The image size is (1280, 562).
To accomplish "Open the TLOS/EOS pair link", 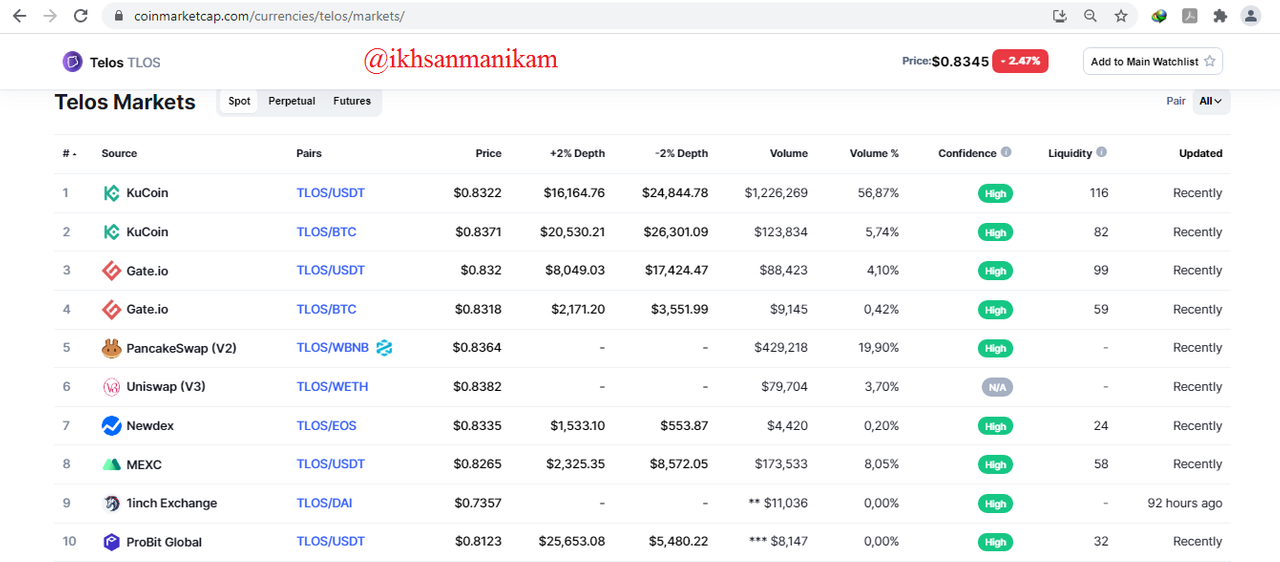I will coord(326,426).
